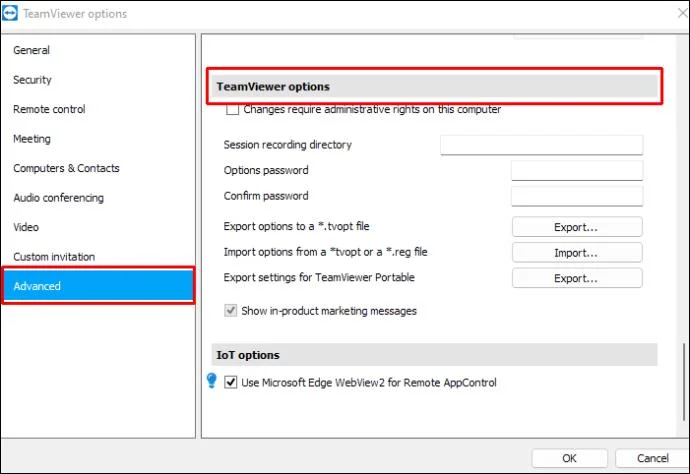Click the 'Session recording directory' label

pyautogui.click(x=287, y=145)
